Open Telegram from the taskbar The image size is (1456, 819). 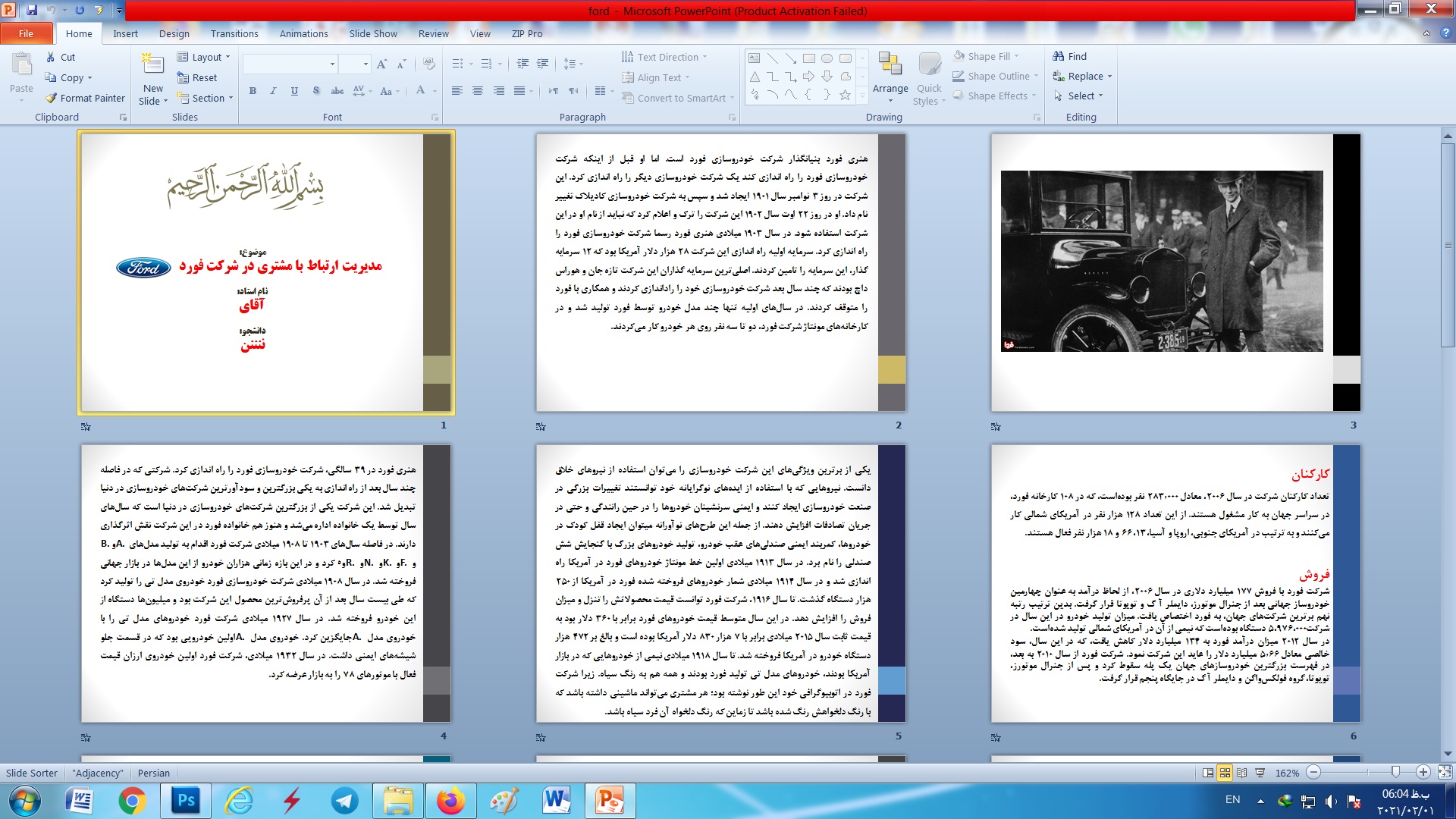pos(345,801)
